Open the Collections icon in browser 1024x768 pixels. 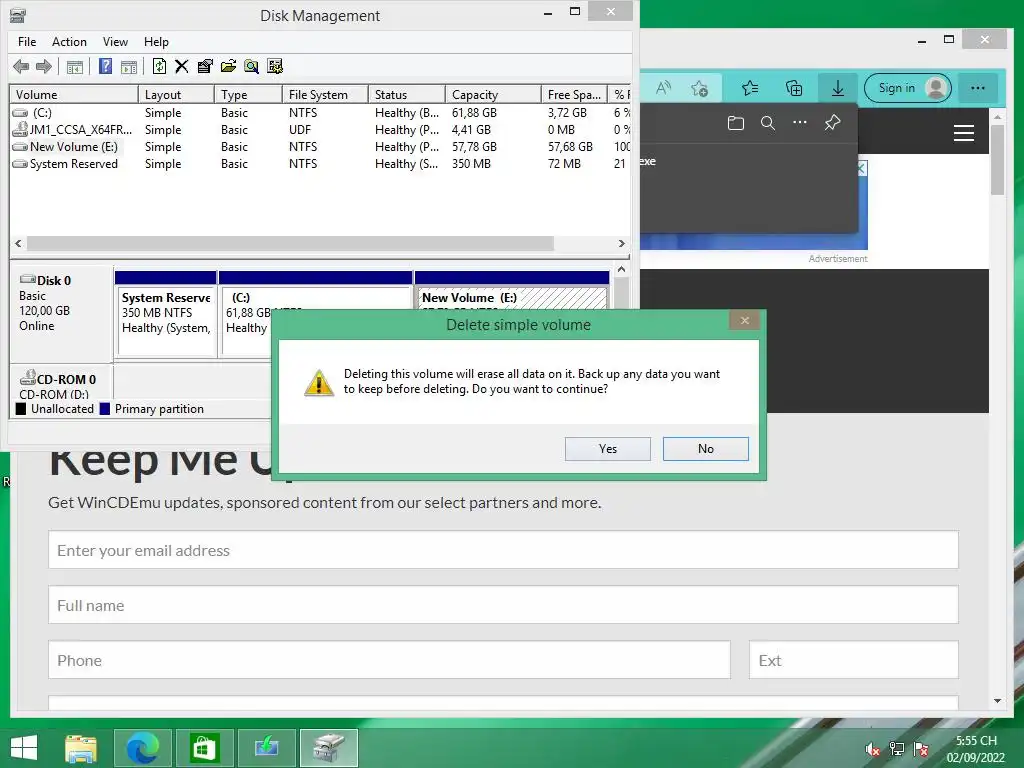[x=794, y=88]
